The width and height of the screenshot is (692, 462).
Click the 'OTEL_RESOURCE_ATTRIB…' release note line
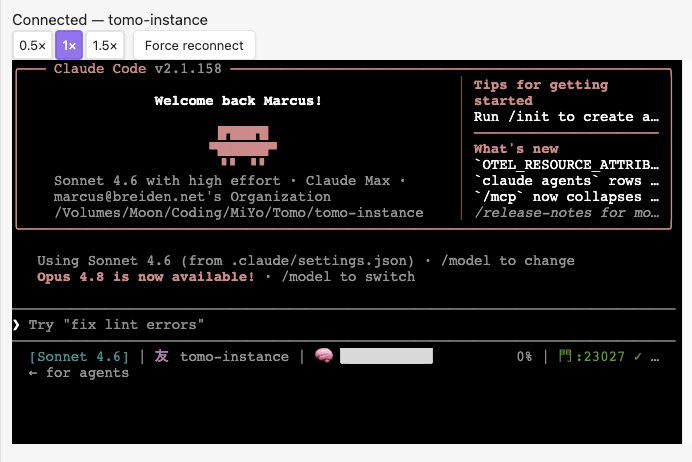(x=566, y=165)
